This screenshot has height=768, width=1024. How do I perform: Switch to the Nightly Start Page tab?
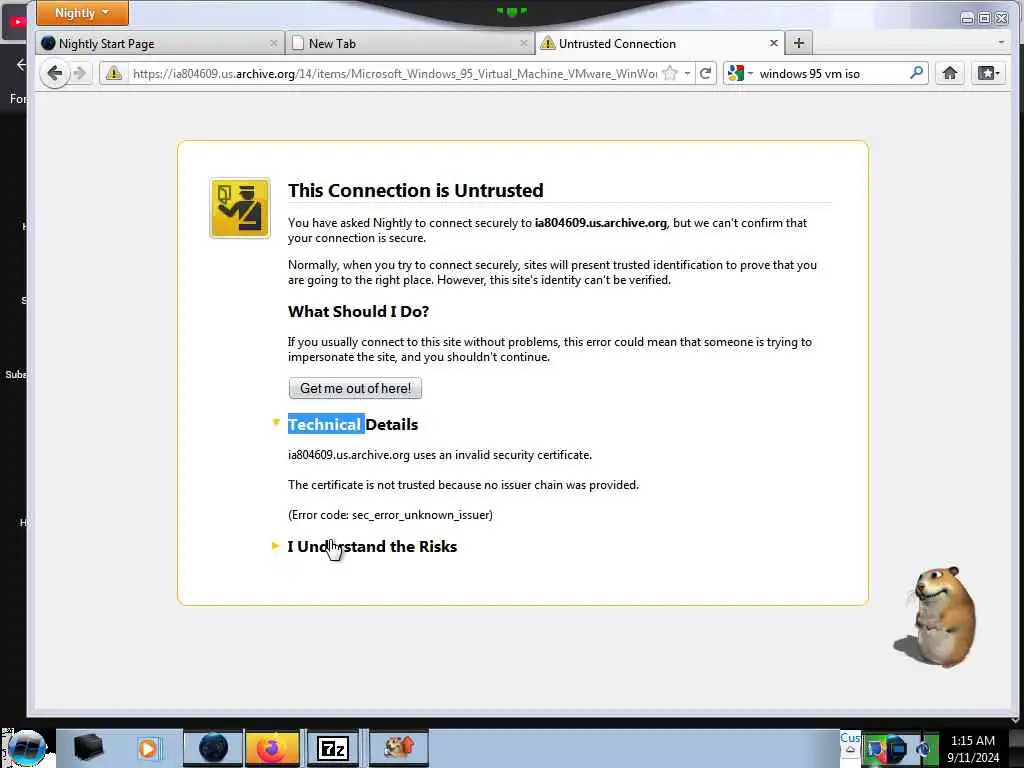pos(161,44)
